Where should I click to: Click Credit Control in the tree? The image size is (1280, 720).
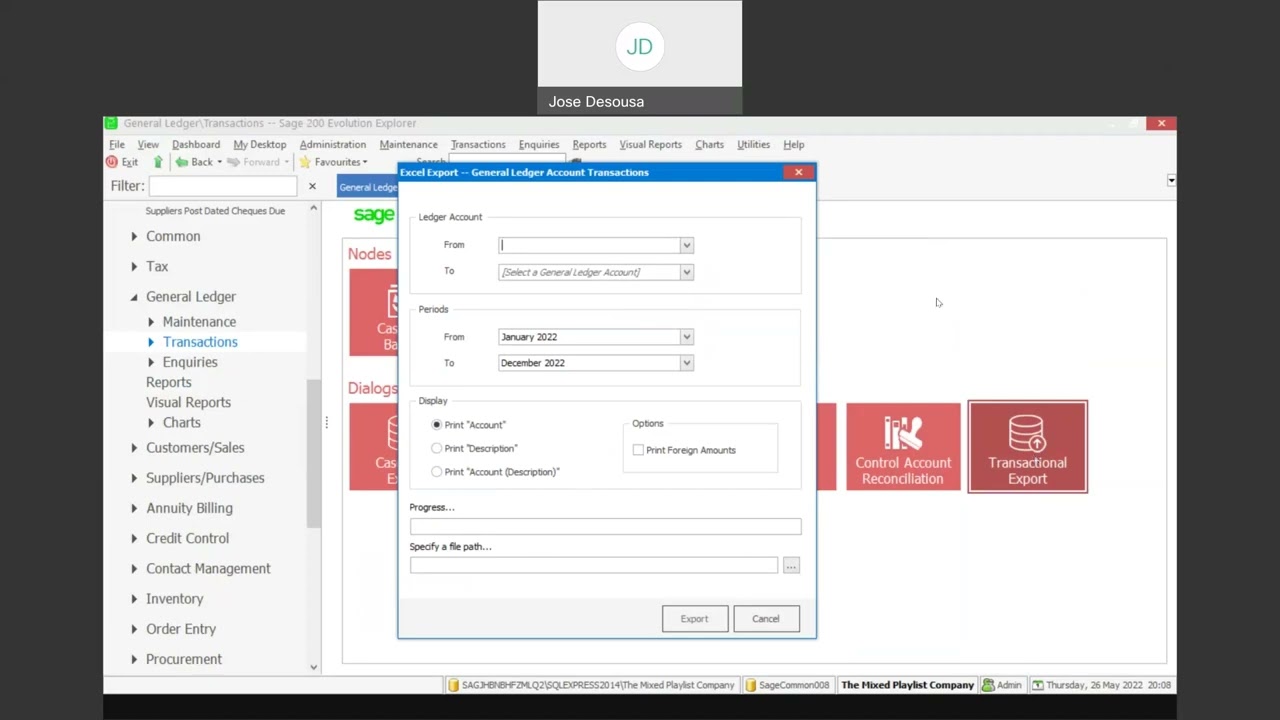point(187,538)
